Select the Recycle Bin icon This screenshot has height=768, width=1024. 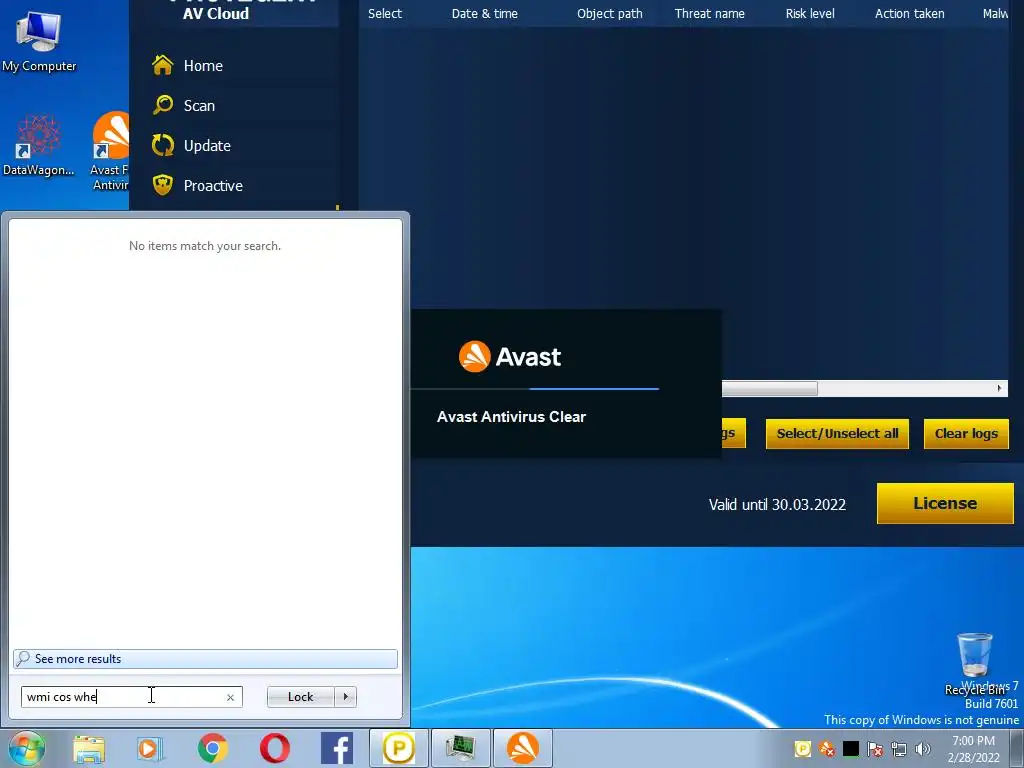(975, 664)
